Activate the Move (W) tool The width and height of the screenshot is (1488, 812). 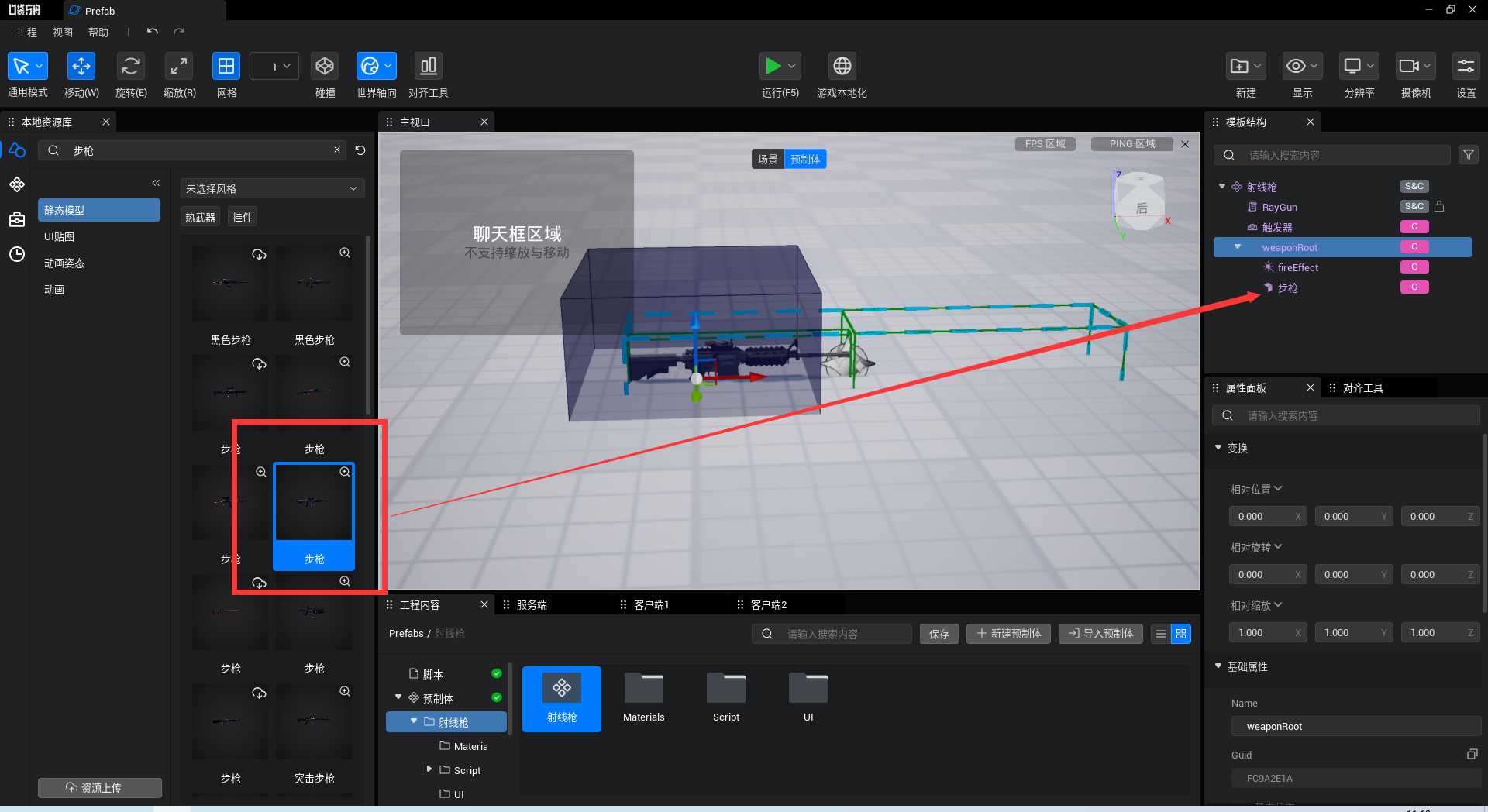[81, 67]
